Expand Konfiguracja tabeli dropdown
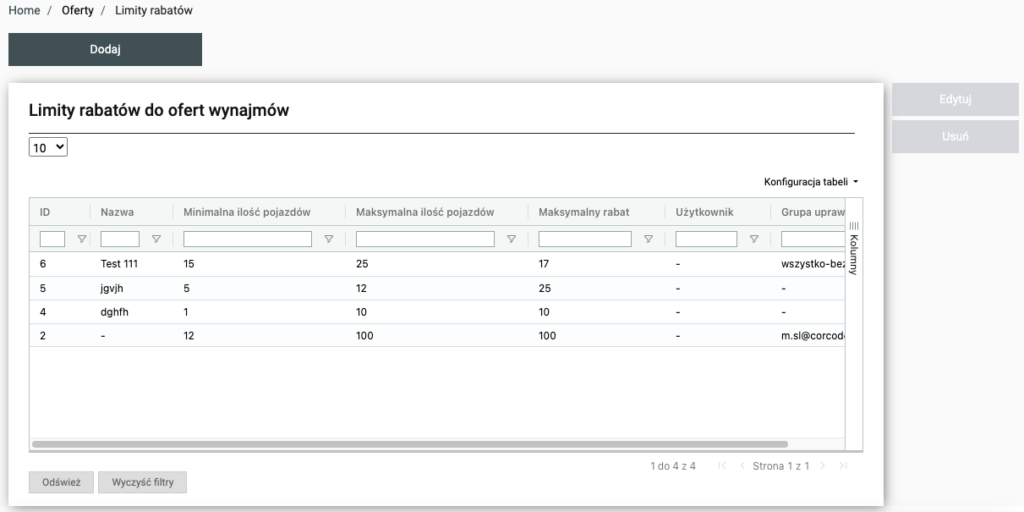This screenshot has height=512, width=1024. [x=811, y=182]
